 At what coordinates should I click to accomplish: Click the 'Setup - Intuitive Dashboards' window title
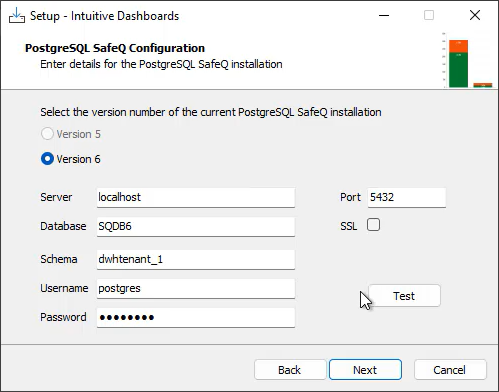[x=105, y=16]
